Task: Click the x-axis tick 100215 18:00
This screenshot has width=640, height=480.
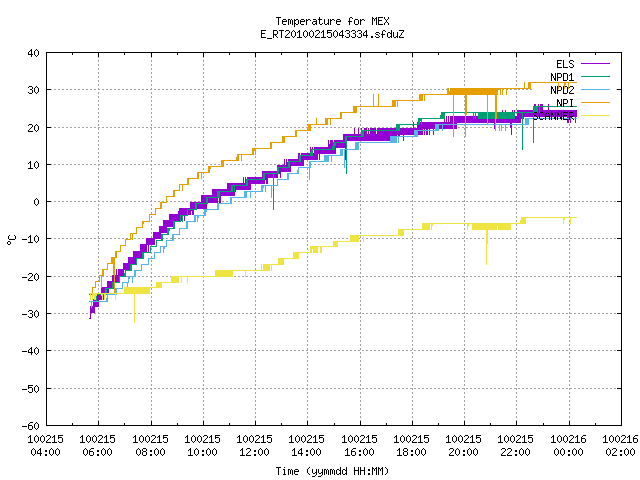Action: 411,446
